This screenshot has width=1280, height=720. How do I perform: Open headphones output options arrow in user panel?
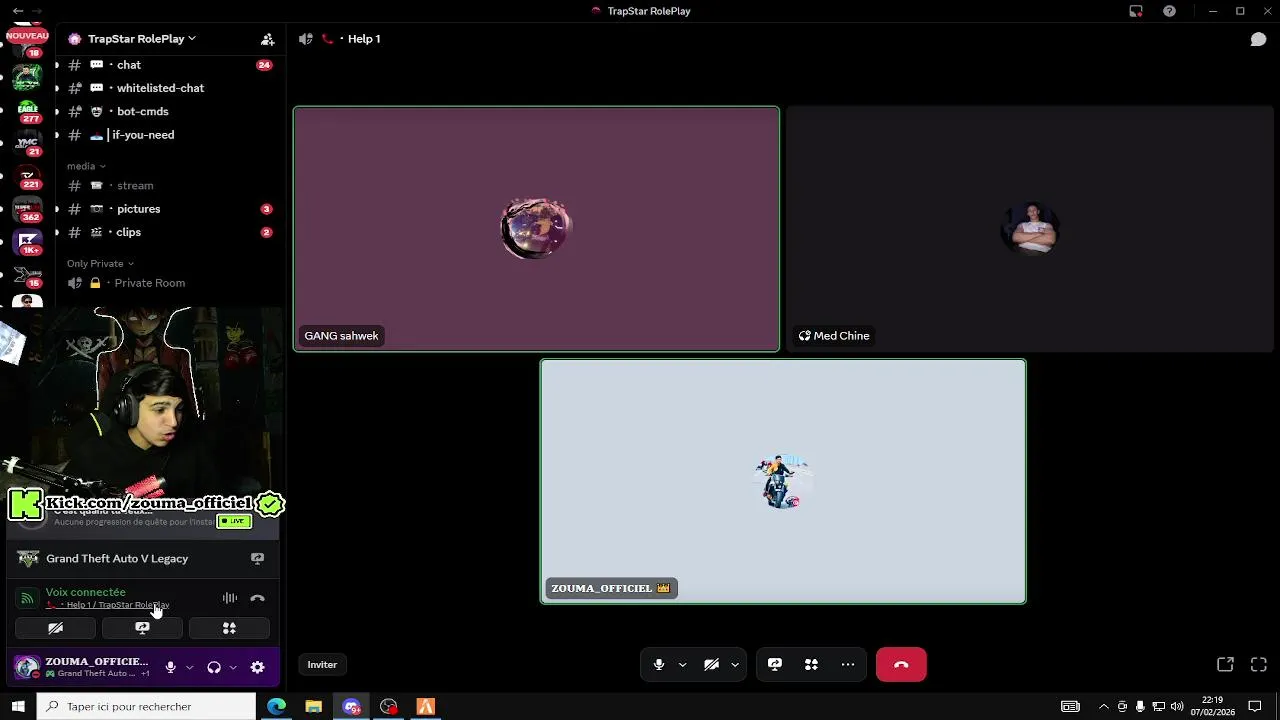click(x=233, y=667)
